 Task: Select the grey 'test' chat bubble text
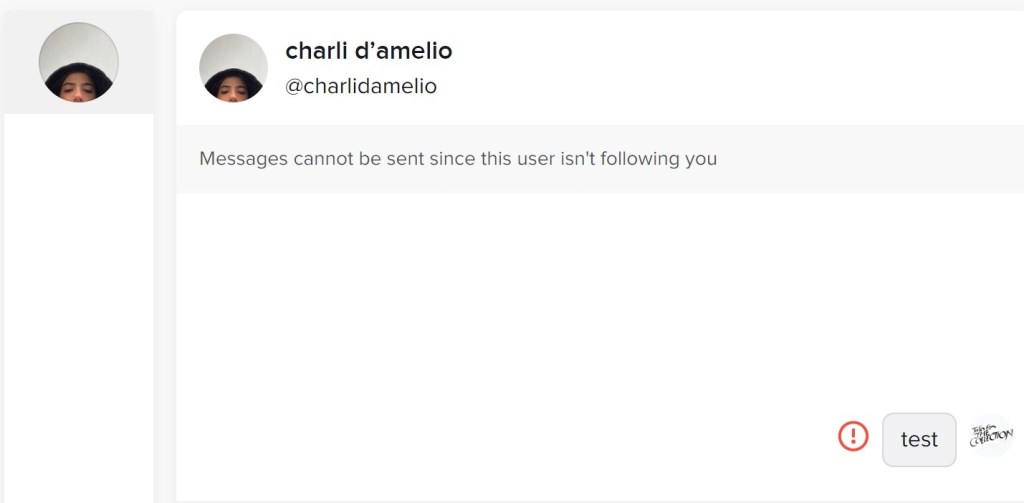(x=919, y=440)
